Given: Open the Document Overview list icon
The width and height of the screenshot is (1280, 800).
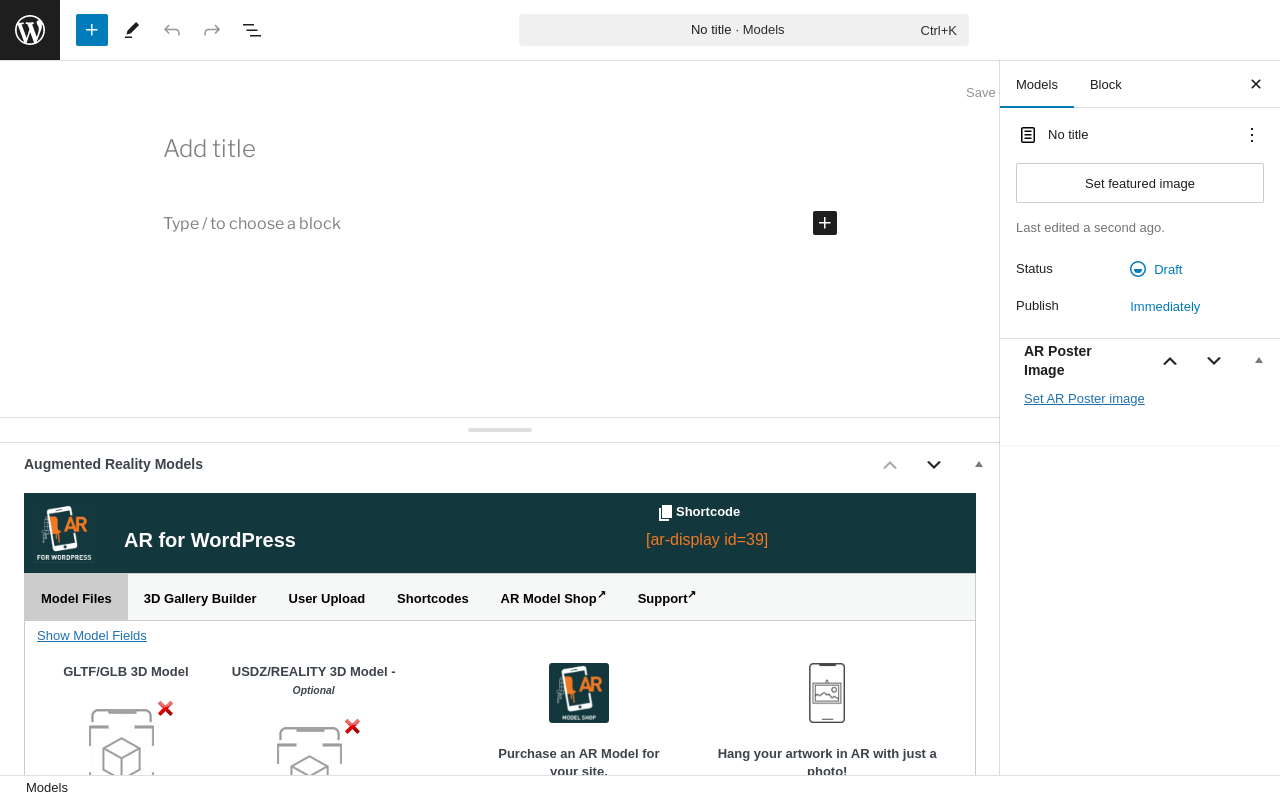Looking at the screenshot, I should coord(252,30).
